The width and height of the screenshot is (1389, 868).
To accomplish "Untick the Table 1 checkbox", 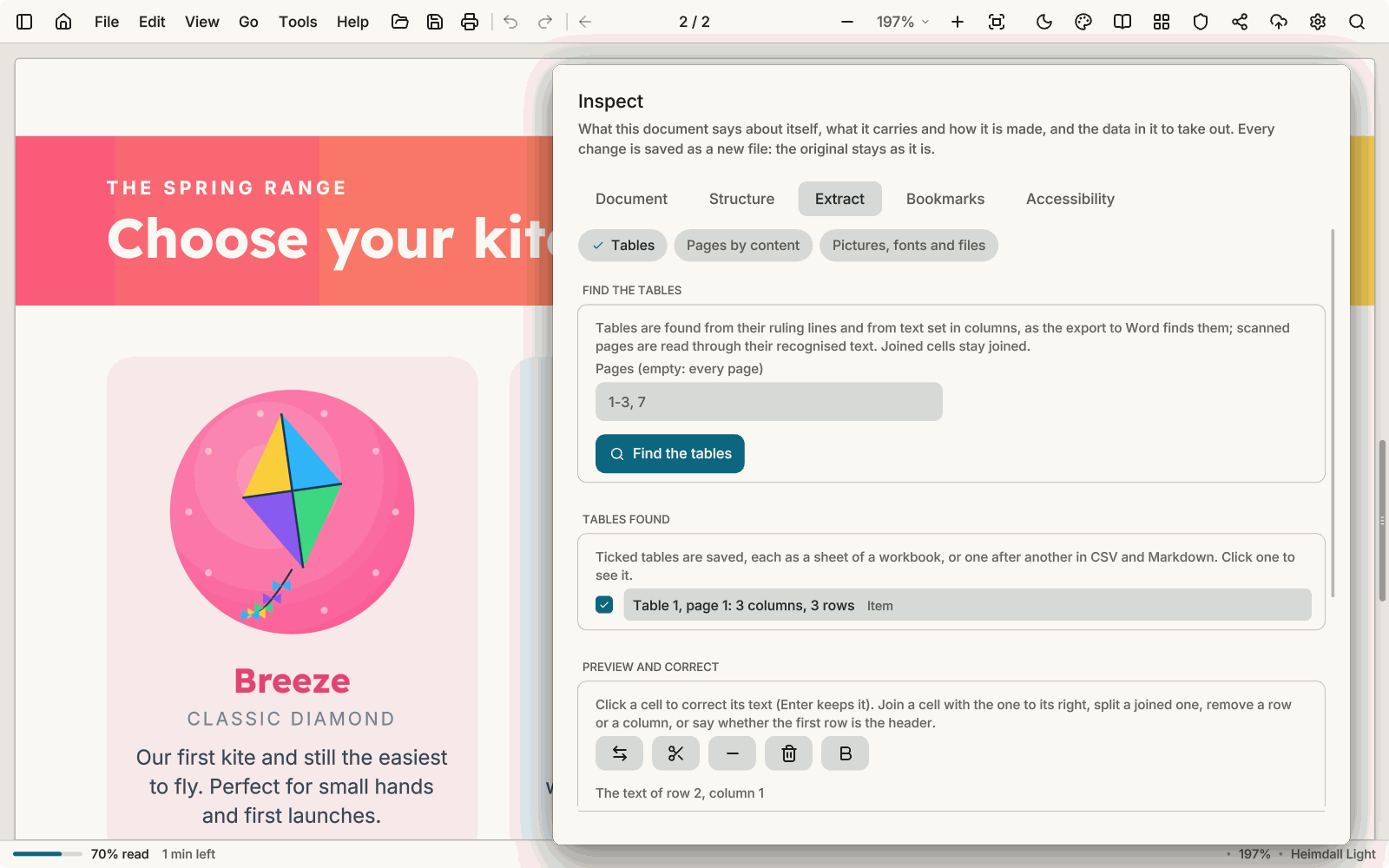I will 604,605.
